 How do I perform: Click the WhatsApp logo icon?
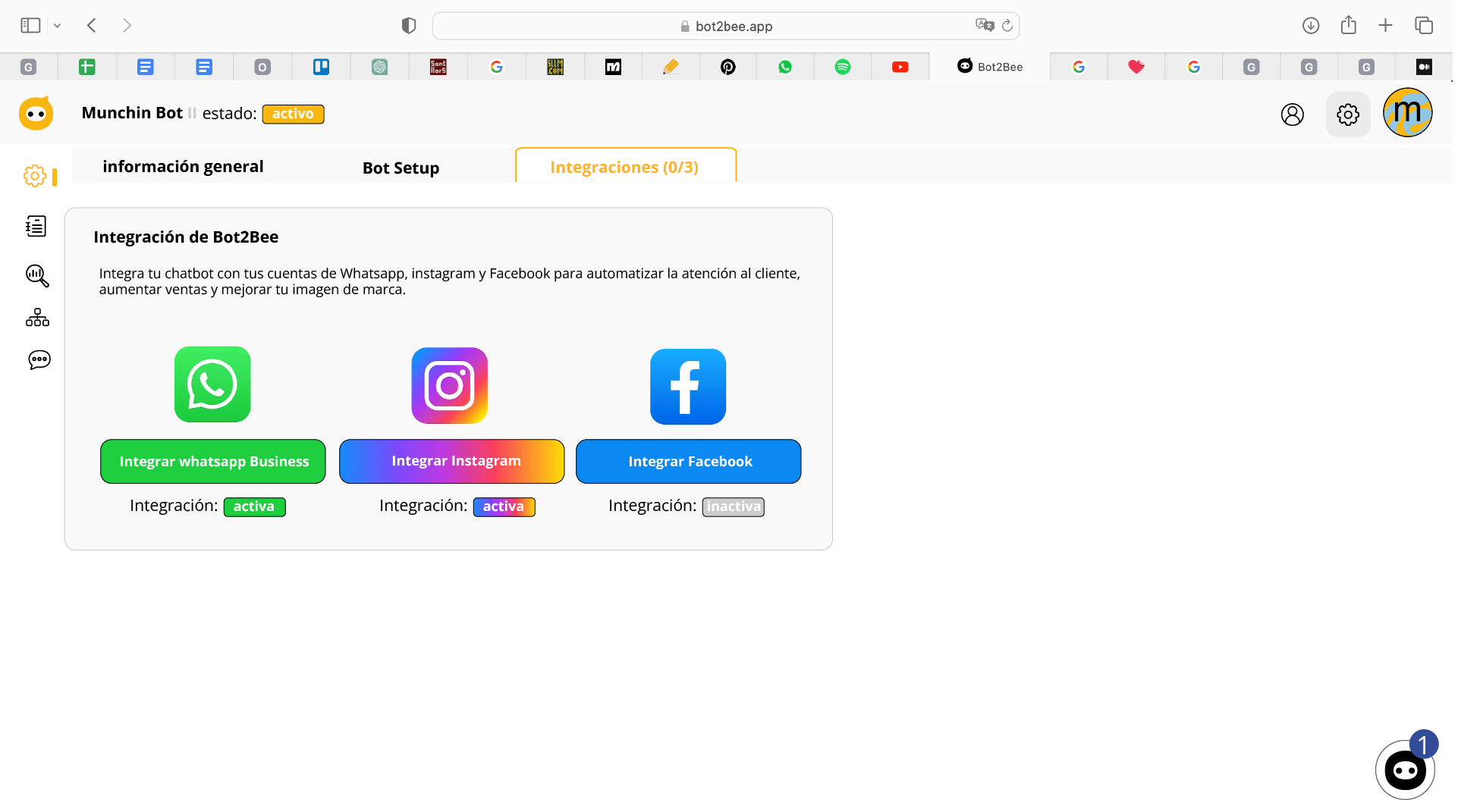tap(212, 384)
